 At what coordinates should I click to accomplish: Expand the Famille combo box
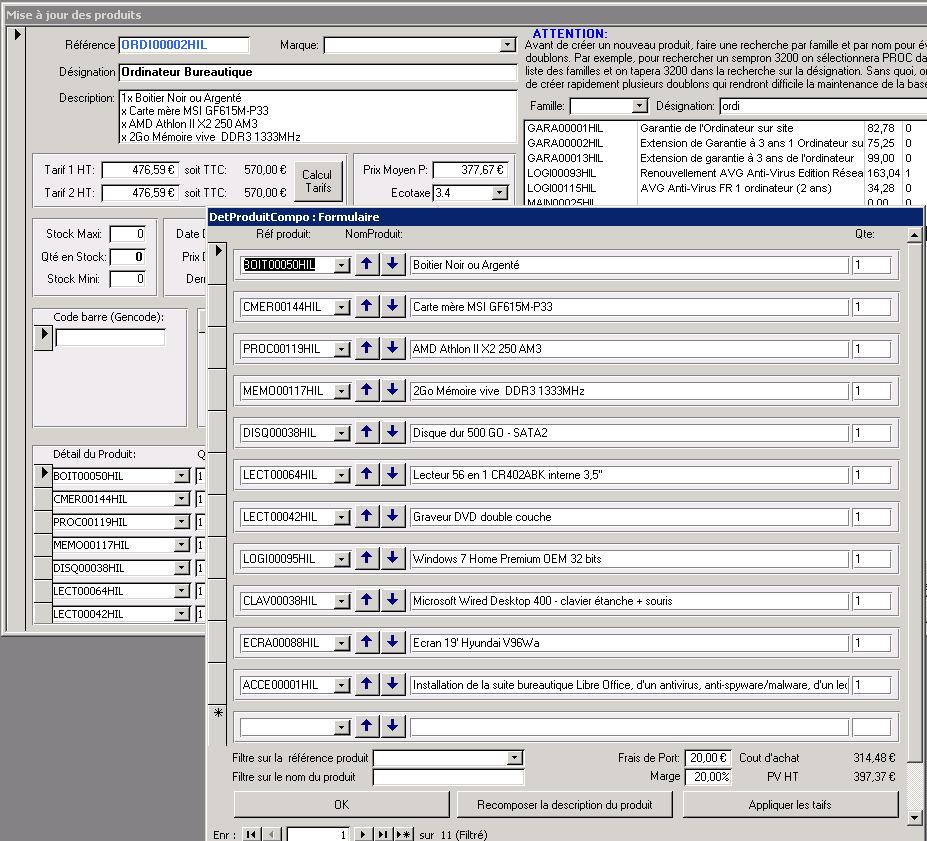coord(639,106)
